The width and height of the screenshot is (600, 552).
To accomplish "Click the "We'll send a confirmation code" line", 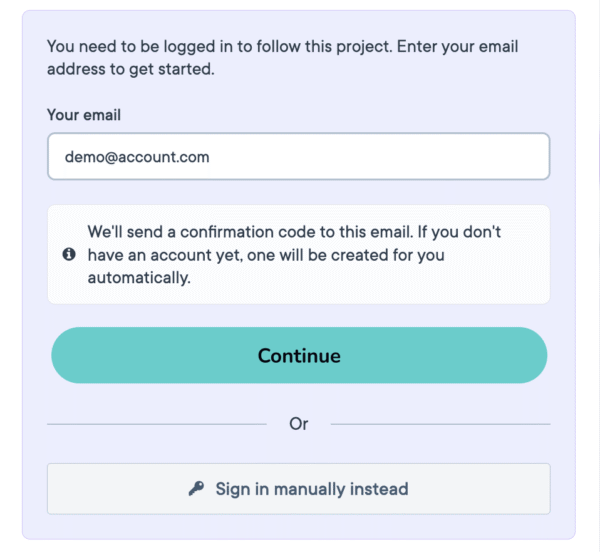I will [x=294, y=232].
